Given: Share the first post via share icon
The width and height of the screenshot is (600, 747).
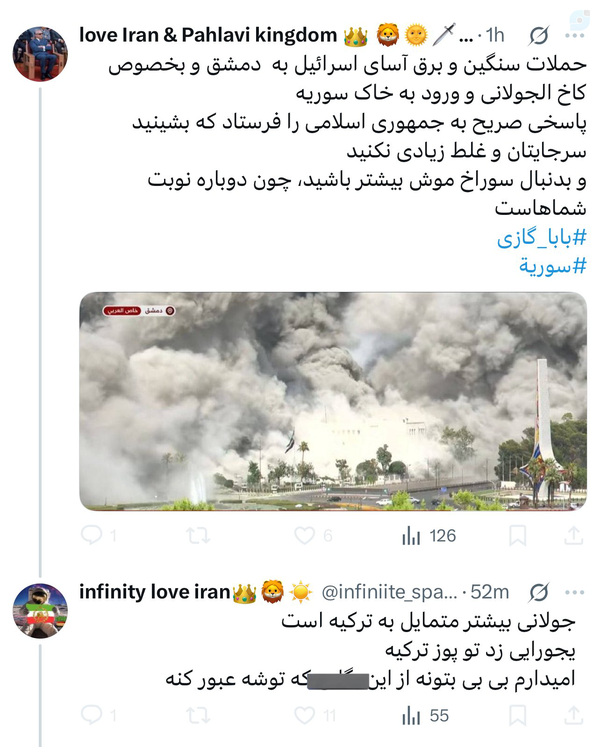Looking at the screenshot, I should click(x=574, y=535).
